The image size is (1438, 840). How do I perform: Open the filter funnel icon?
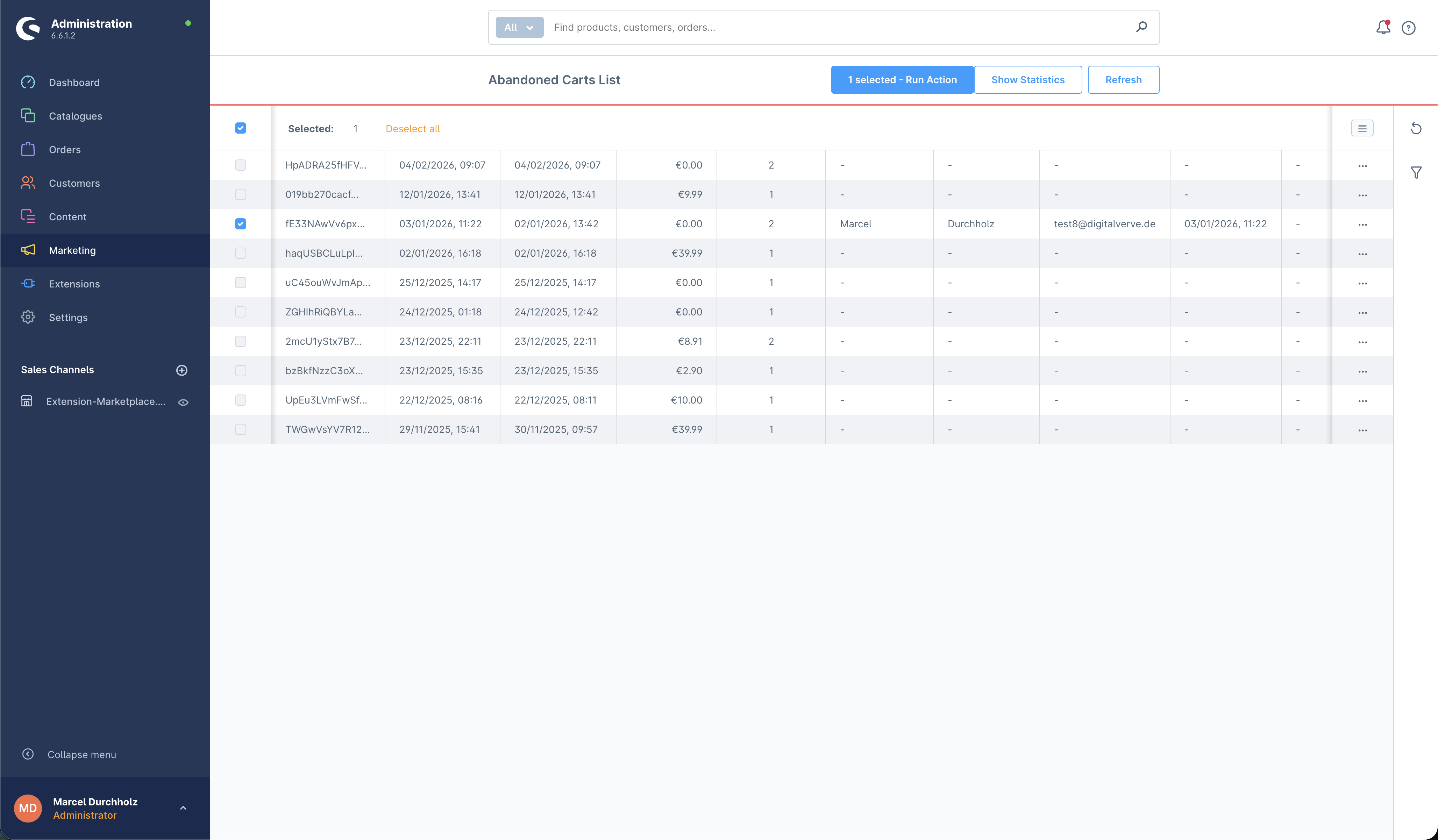pyautogui.click(x=1416, y=172)
